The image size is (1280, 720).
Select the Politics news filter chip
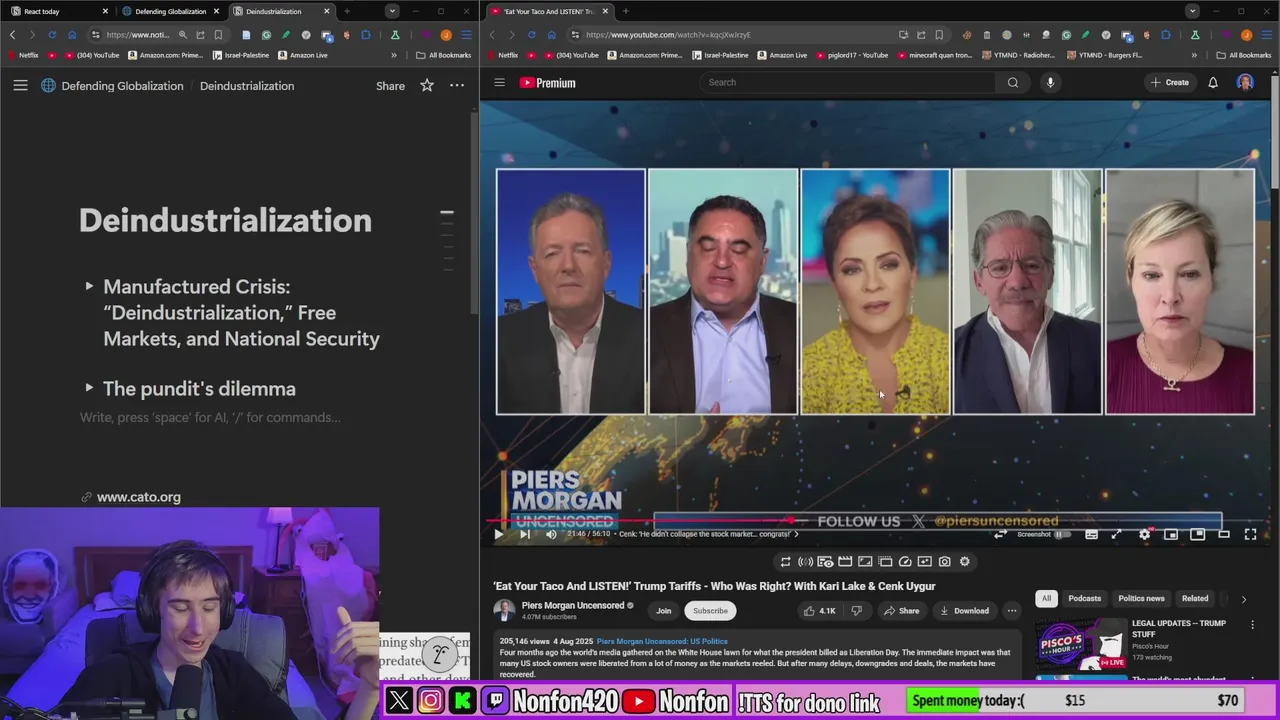1141,598
